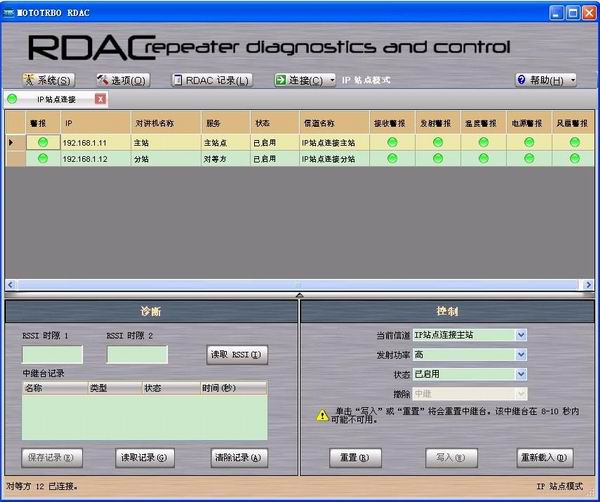Image resolution: width=600 pixels, height=502 pixels.
Task: Click the 读取记录(G) button
Action: click(x=146, y=457)
